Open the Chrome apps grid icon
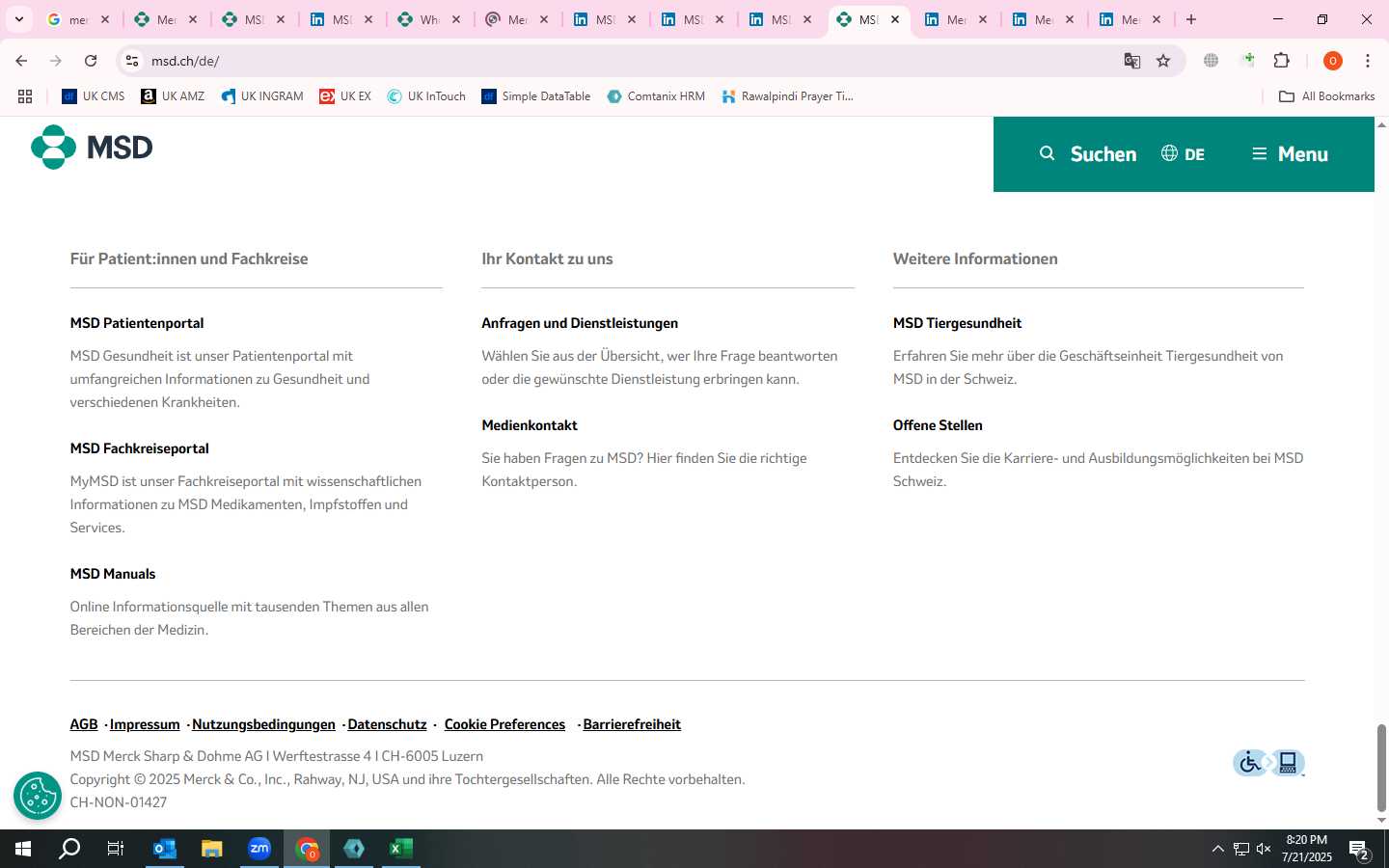This screenshot has width=1389, height=868. pyautogui.click(x=25, y=96)
